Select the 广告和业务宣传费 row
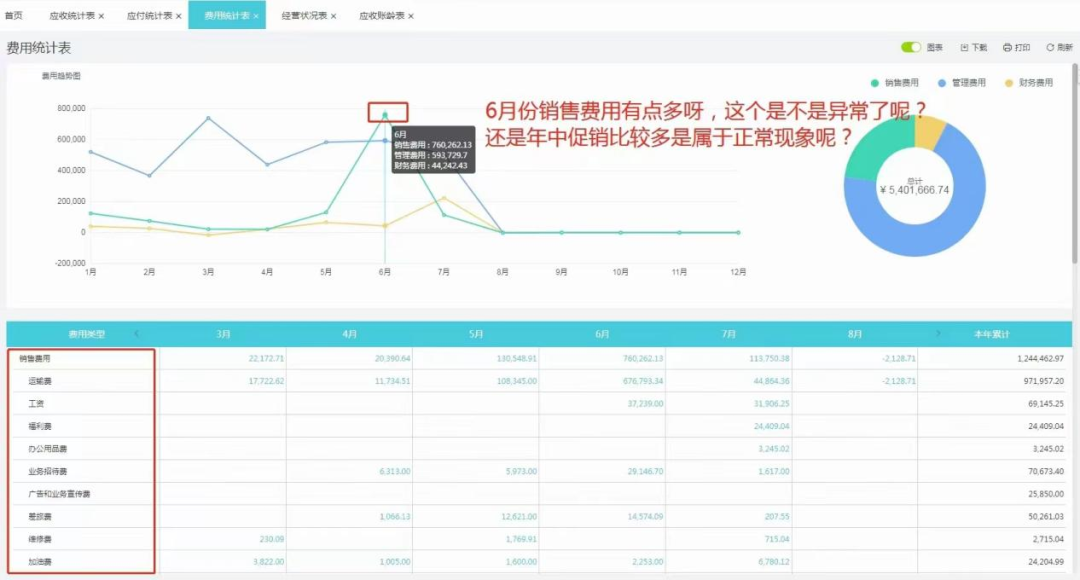The image size is (1080, 580). coord(539,494)
